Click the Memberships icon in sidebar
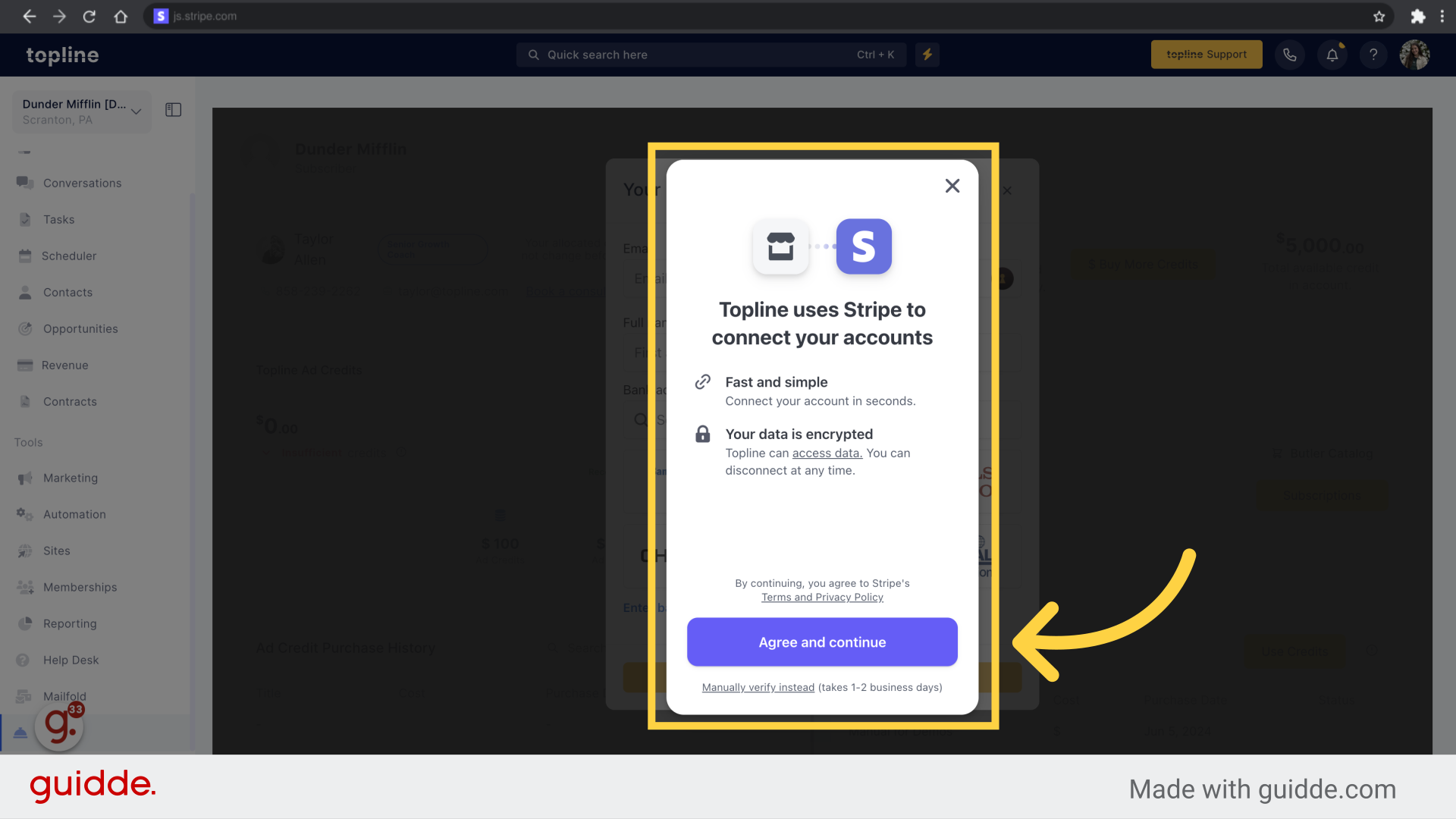Screen dimensions: 1456x819 pos(25,586)
